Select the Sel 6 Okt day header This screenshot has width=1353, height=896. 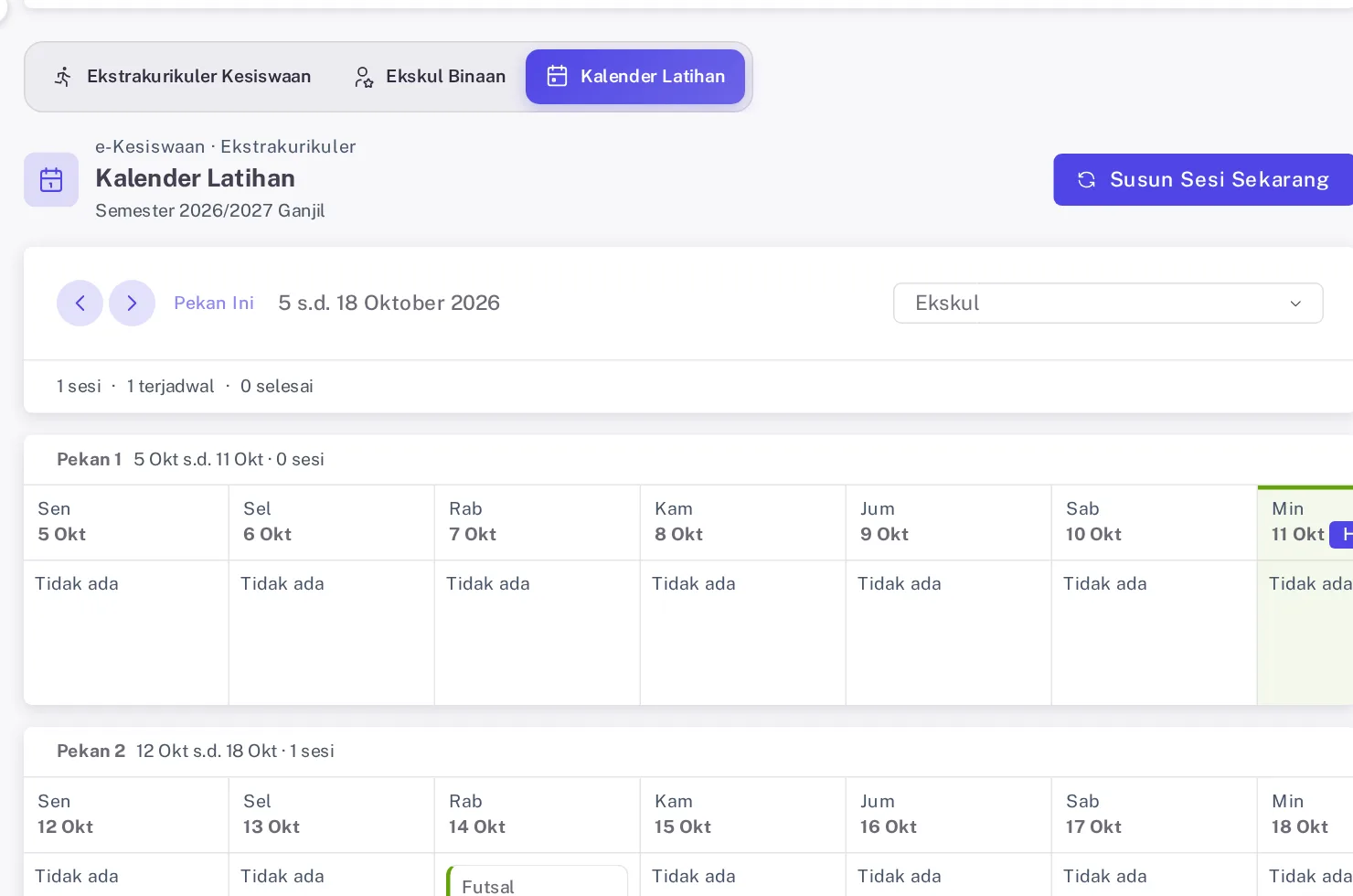pos(332,522)
